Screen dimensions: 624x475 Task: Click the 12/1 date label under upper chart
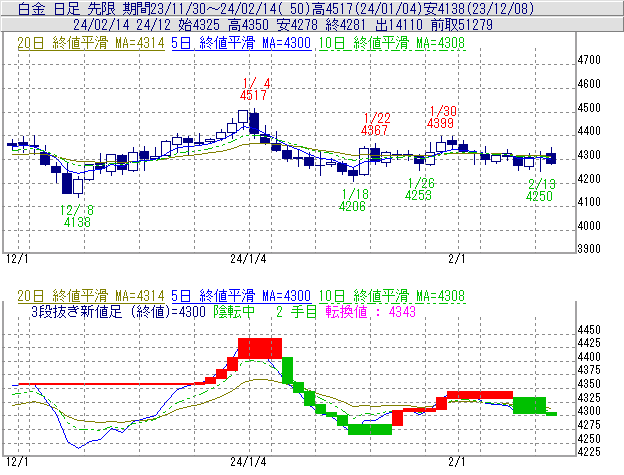point(18,259)
